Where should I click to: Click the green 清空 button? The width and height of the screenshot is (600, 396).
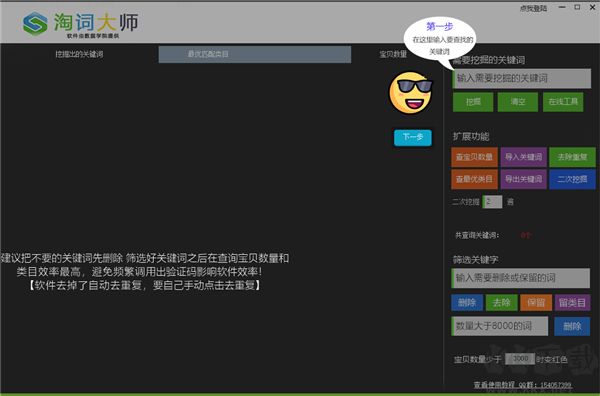pyautogui.click(x=518, y=102)
